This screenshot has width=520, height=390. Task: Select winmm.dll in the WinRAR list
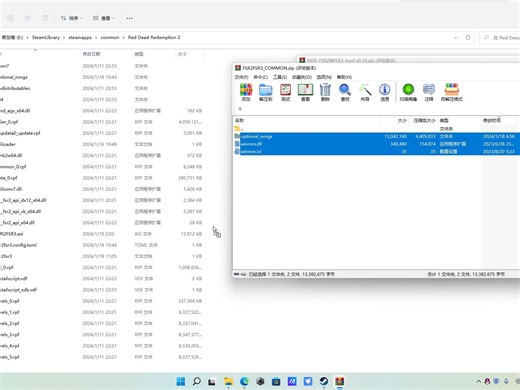pyautogui.click(x=376, y=144)
